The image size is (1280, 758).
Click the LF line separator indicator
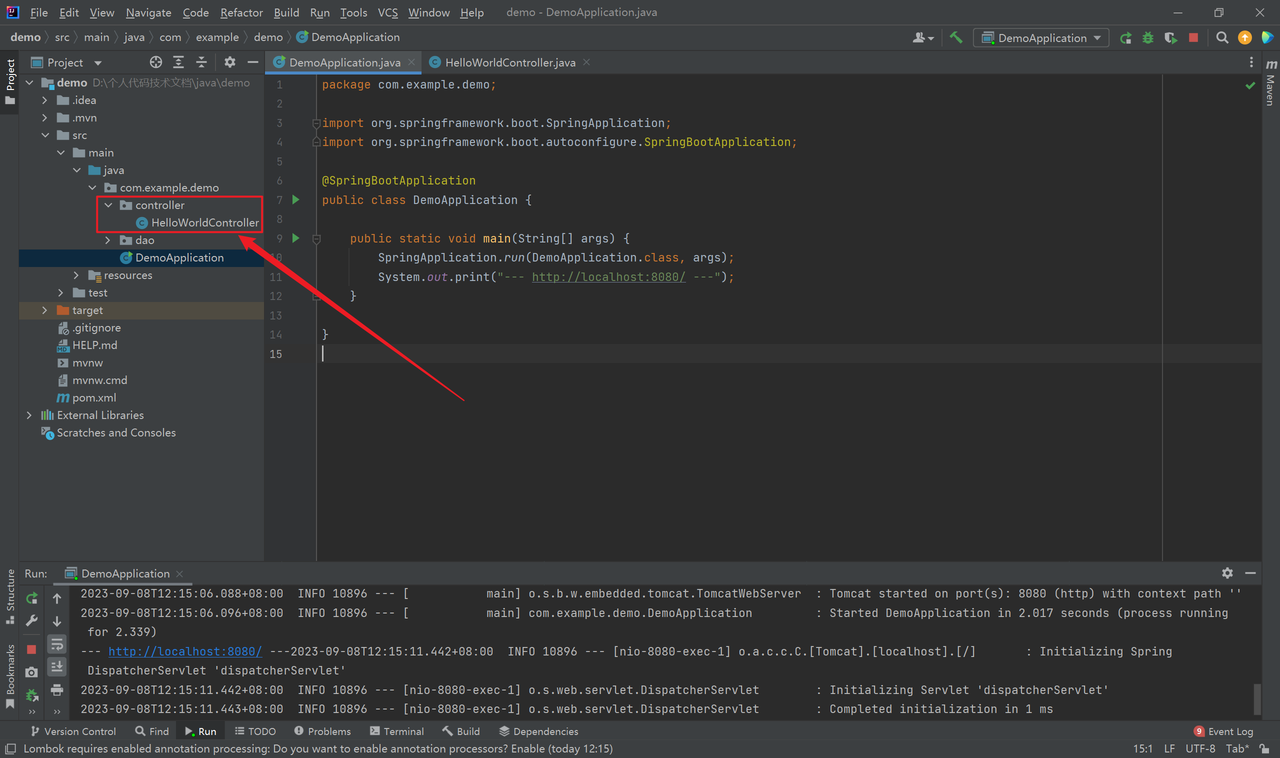tap(1171, 748)
